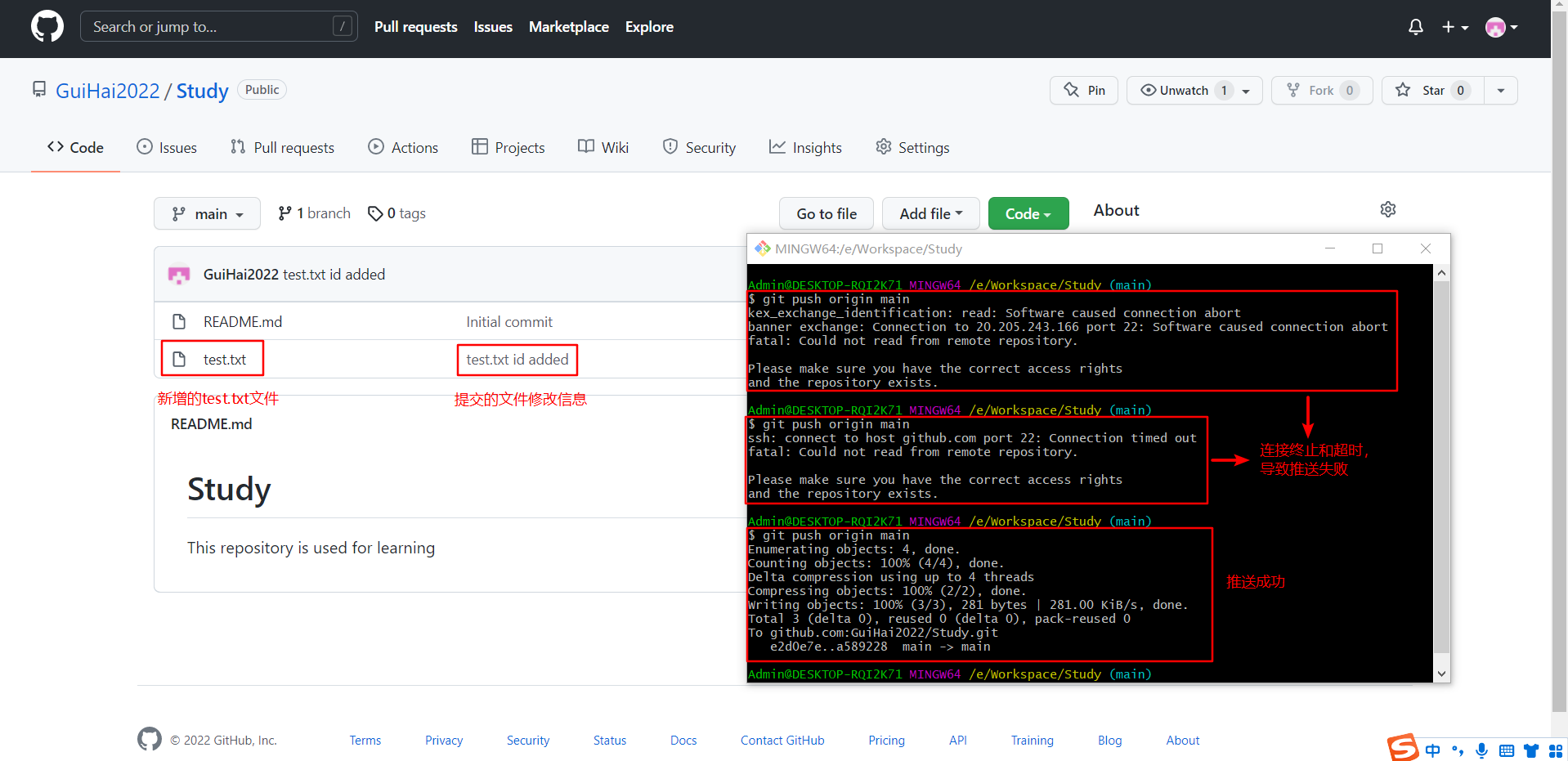
Task: Open the footer Pricing link
Action: tap(887, 741)
